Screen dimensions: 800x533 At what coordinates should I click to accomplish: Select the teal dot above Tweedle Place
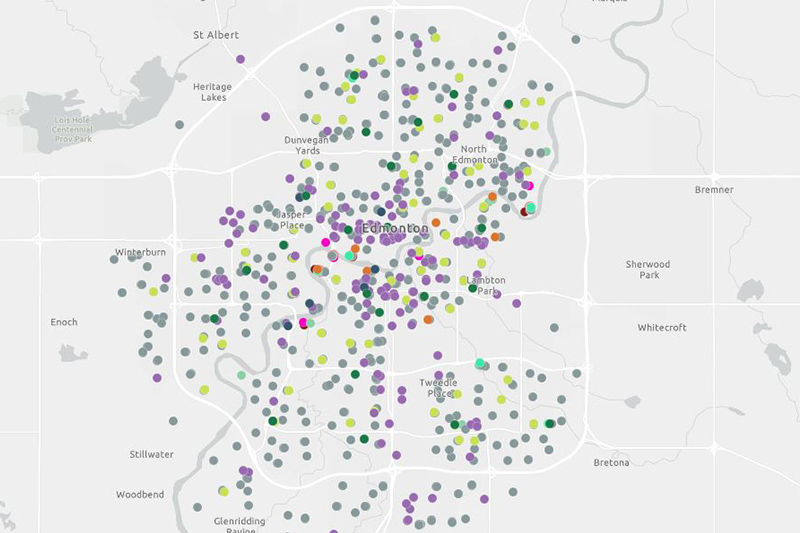click(480, 363)
